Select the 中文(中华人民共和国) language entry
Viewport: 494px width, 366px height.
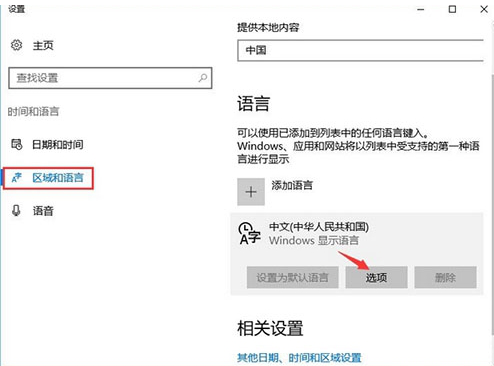click(x=357, y=233)
